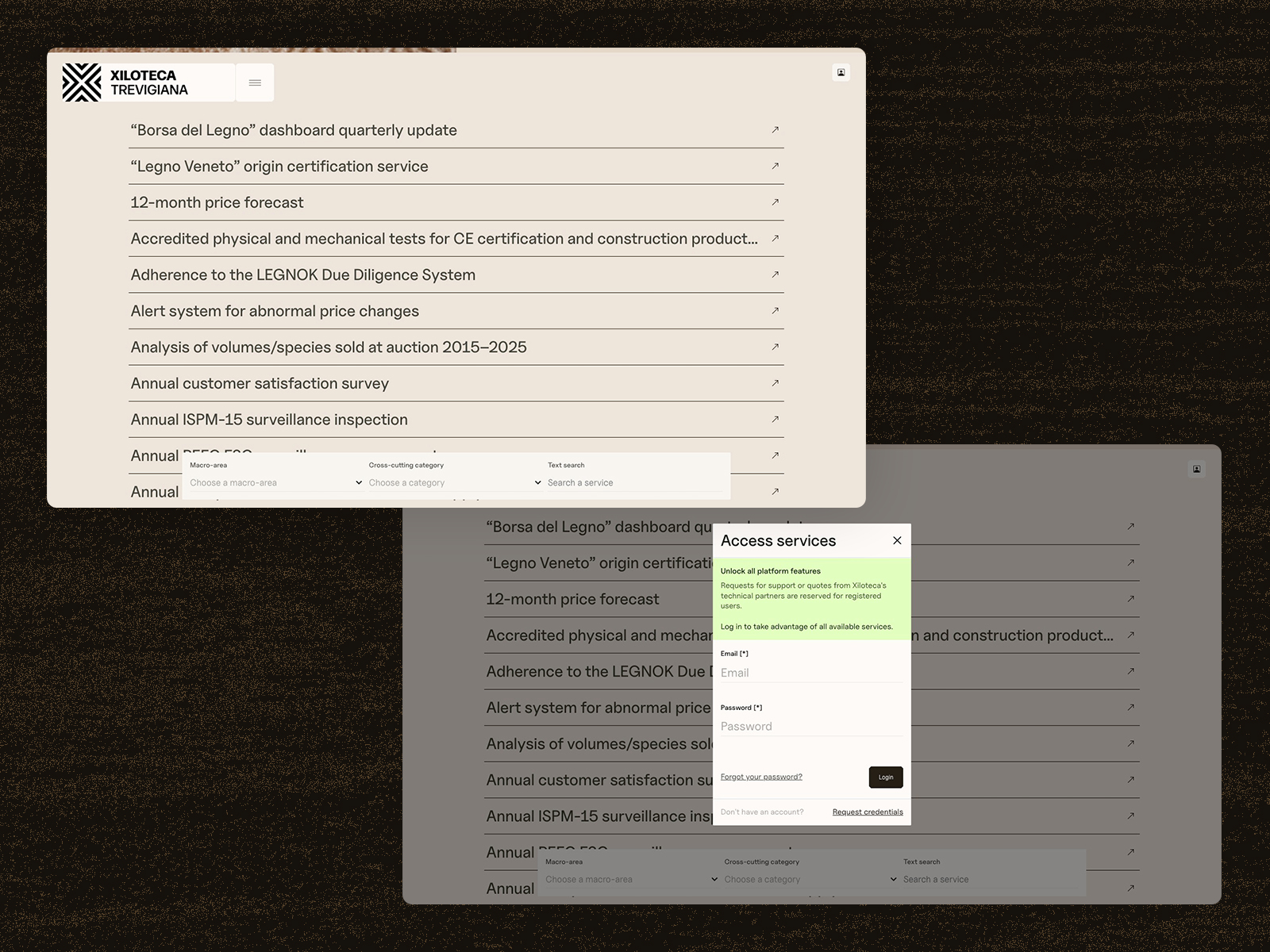Expand Macro-area dropdown in top window
Image resolution: width=1270 pixels, height=952 pixels.
coord(275,482)
